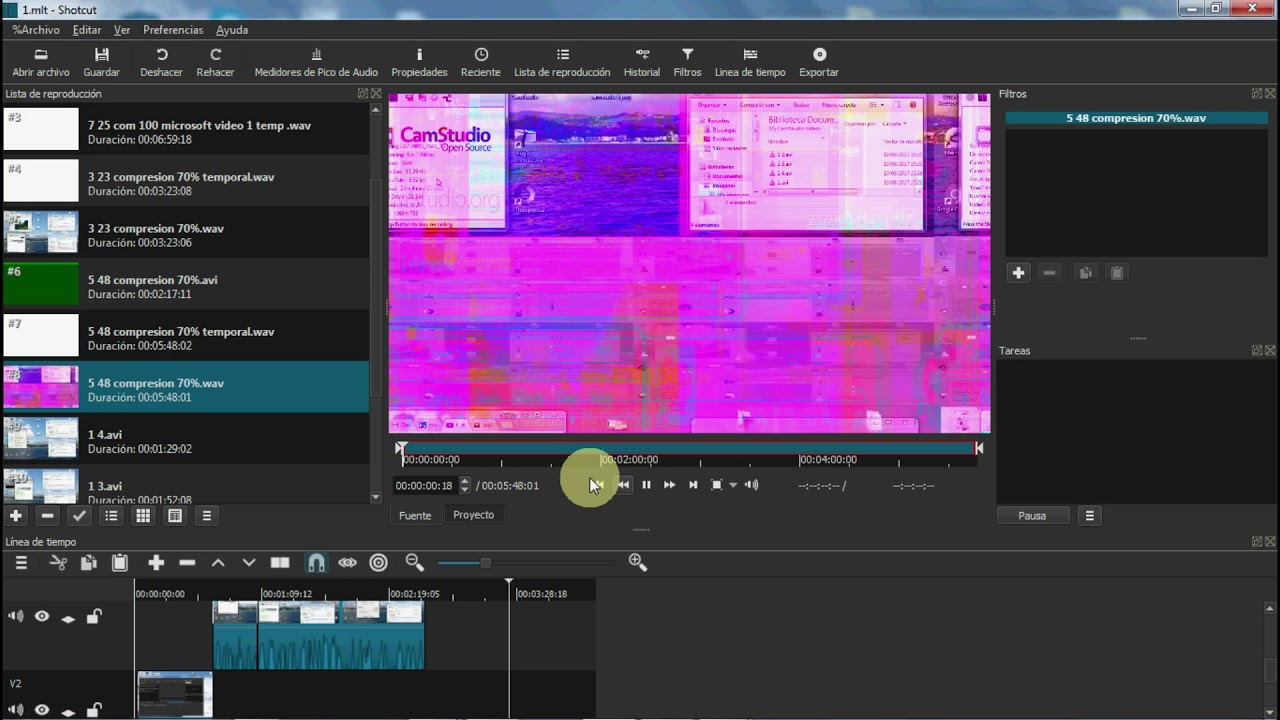Pause the player
The width and height of the screenshot is (1280, 720).
646,485
